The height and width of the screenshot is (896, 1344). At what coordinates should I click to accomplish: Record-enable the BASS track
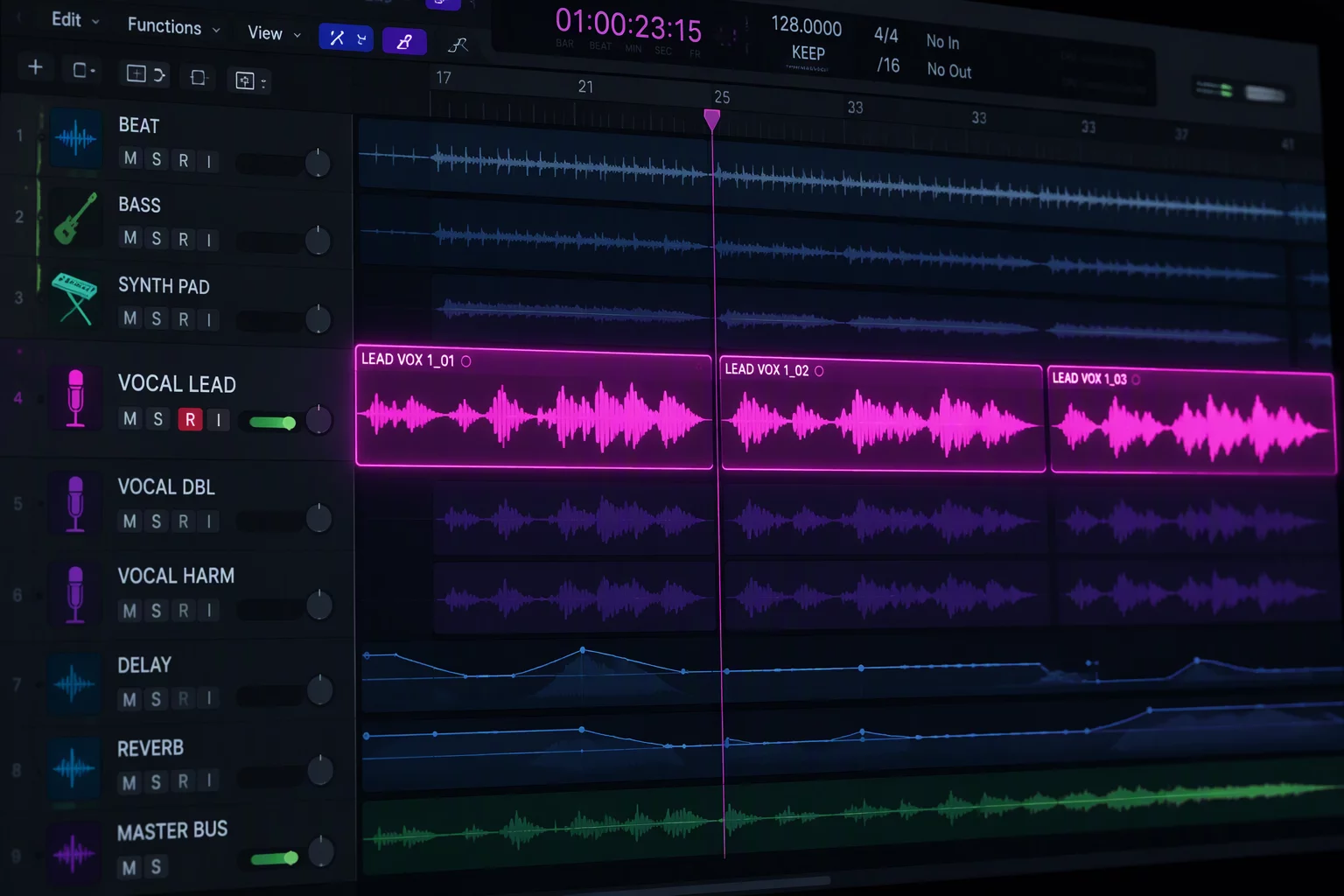click(x=183, y=239)
